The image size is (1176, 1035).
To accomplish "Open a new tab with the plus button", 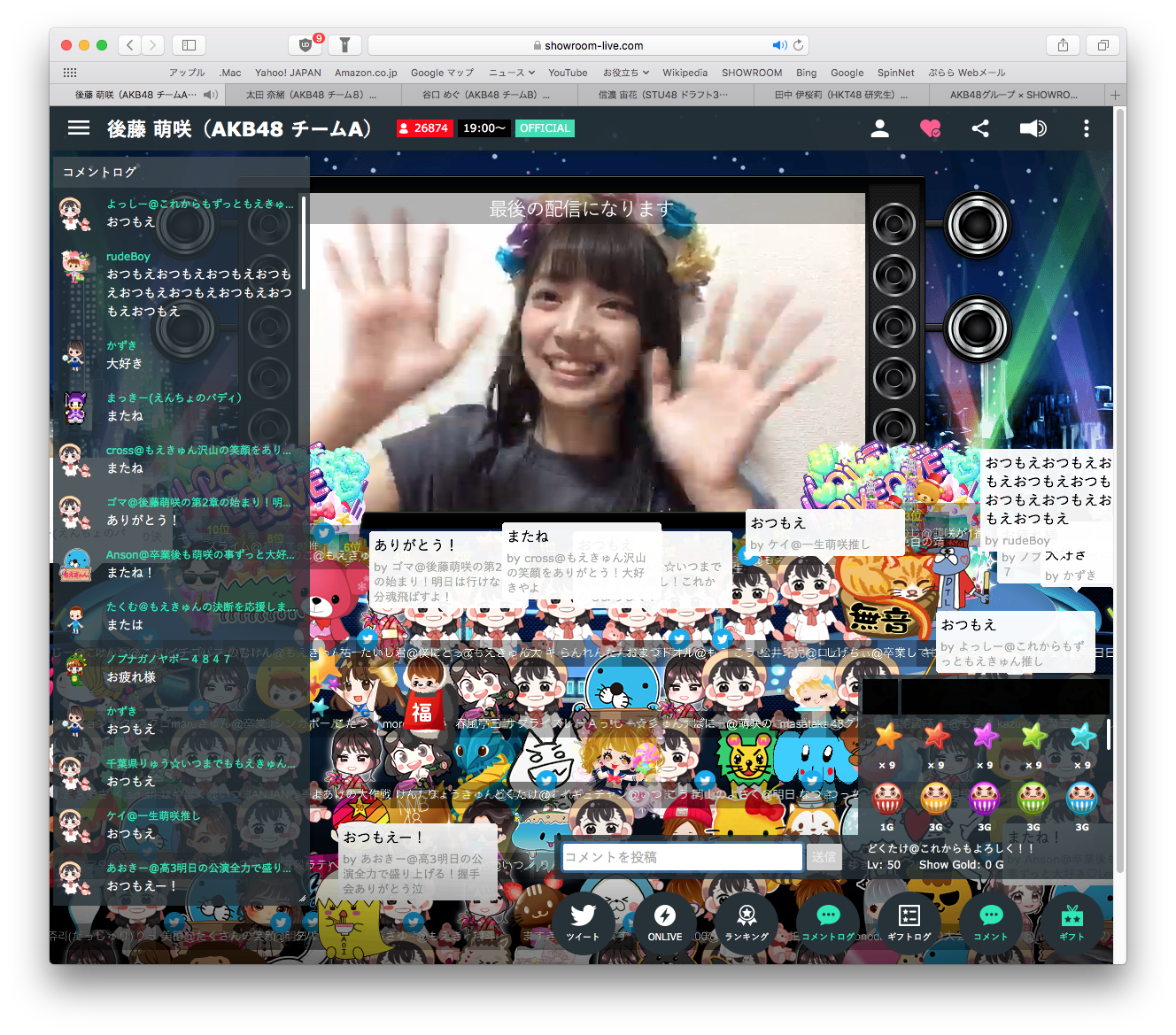I will pyautogui.click(x=1116, y=95).
